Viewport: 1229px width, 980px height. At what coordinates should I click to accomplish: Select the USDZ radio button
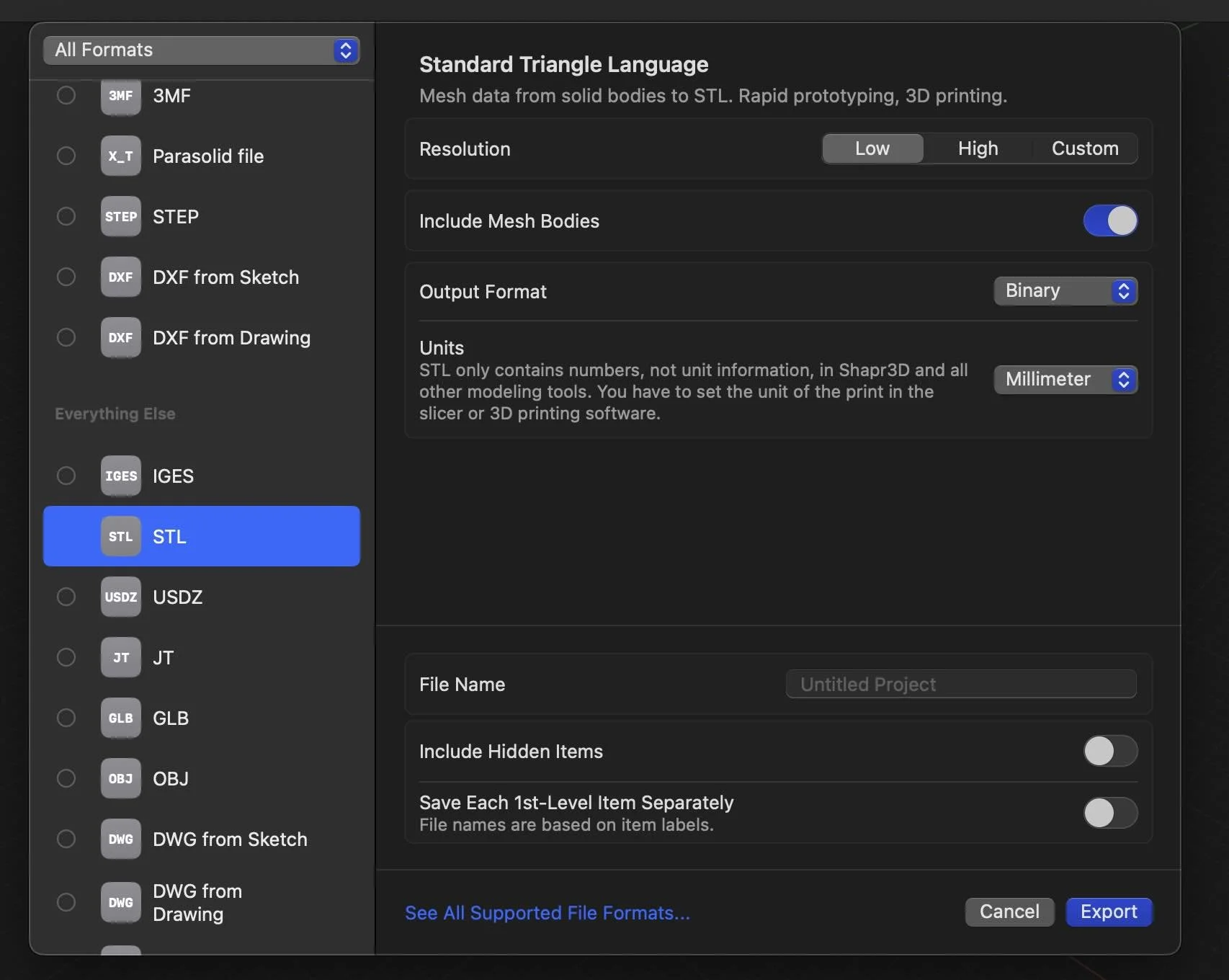click(x=66, y=597)
